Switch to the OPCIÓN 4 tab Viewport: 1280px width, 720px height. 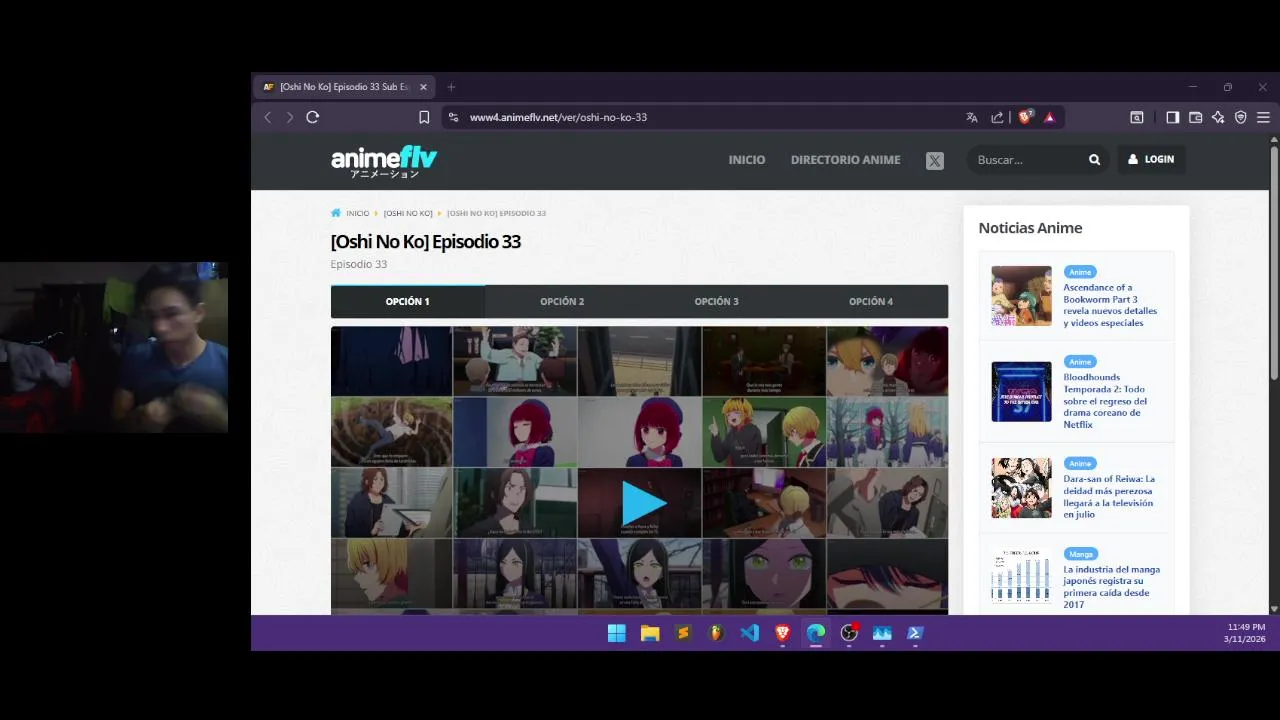[x=871, y=301]
